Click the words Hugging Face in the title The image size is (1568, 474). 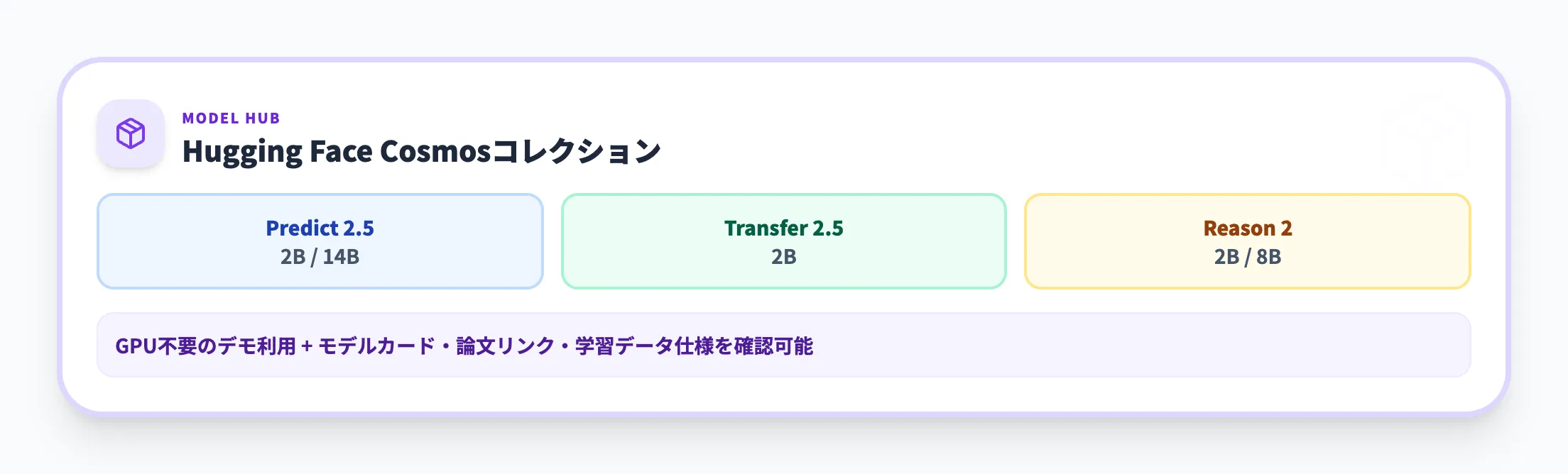point(277,151)
